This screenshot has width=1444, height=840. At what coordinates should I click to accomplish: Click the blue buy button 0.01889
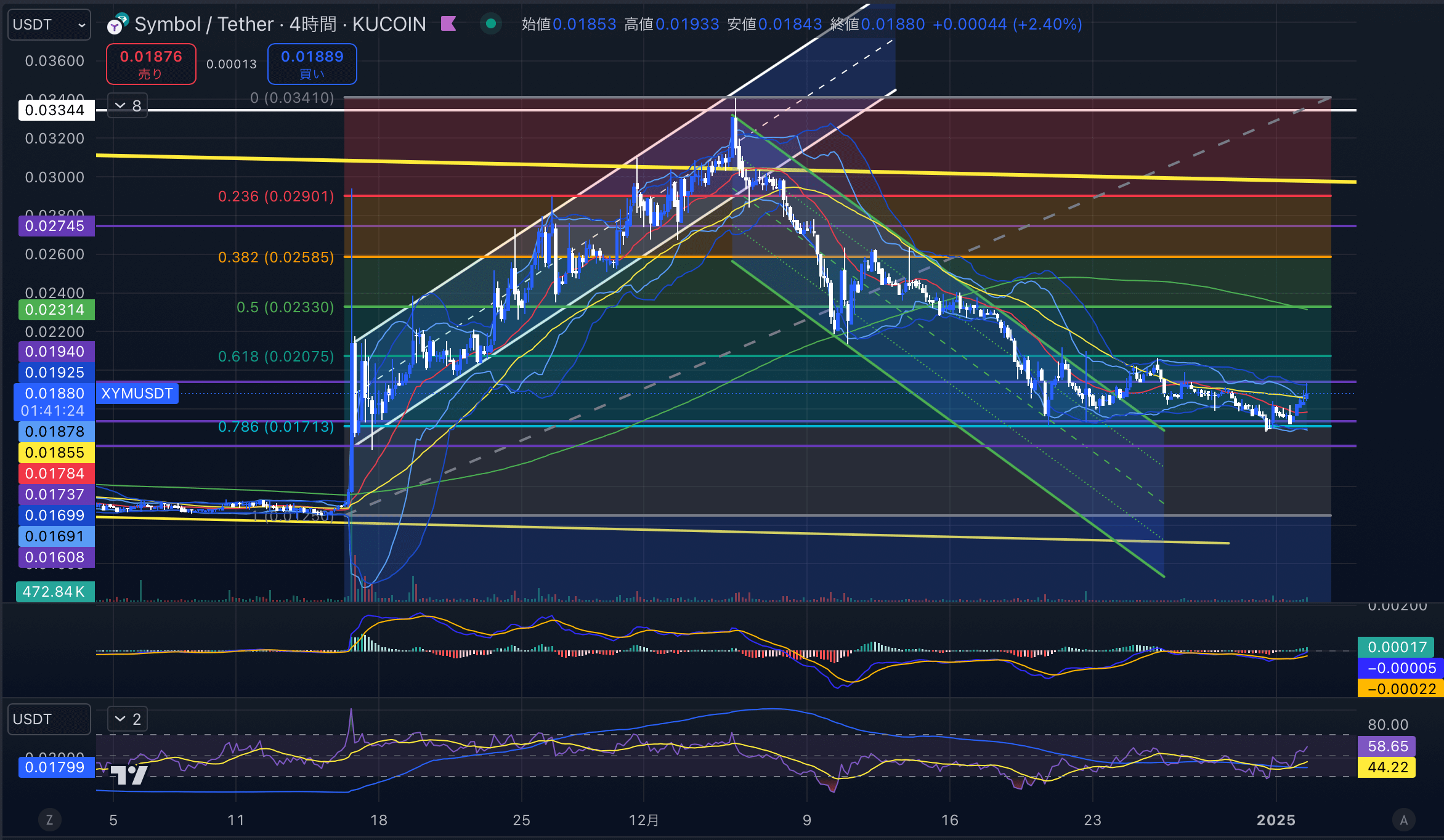[312, 64]
